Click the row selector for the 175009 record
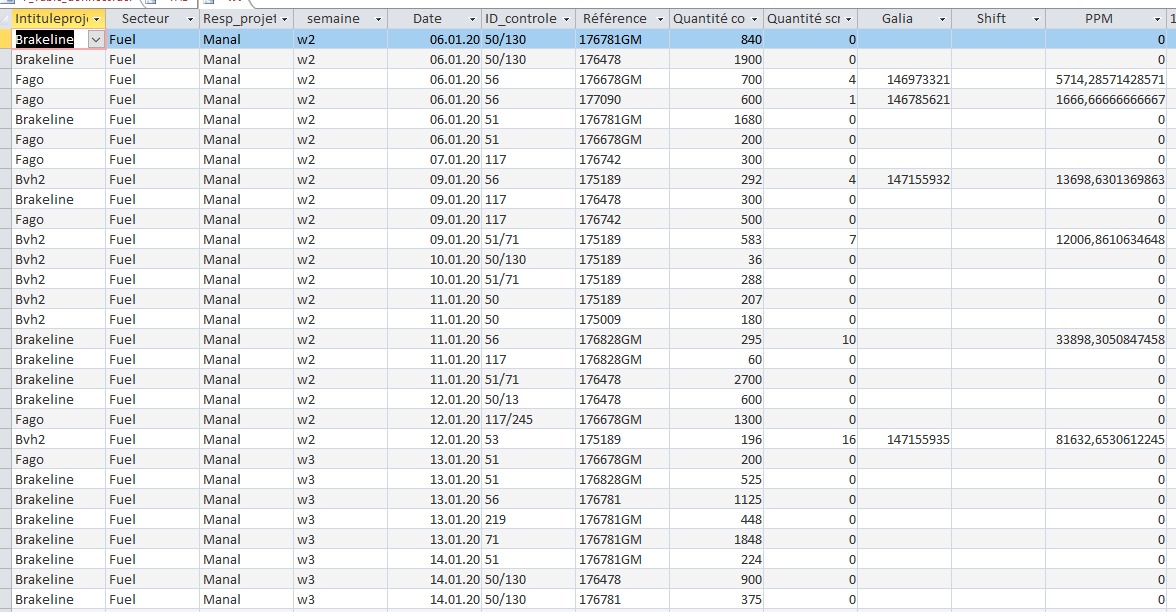Screen dimensions: 1176x612 6,320
